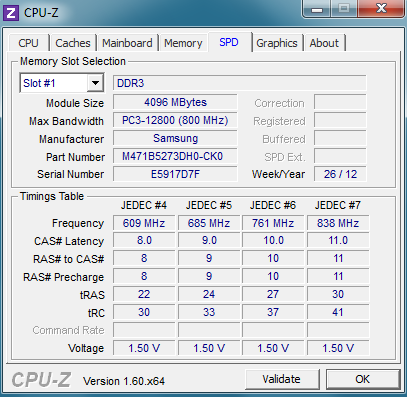Click the empty SPD Ext. field
This screenshot has width=407, height=397.
340,156
